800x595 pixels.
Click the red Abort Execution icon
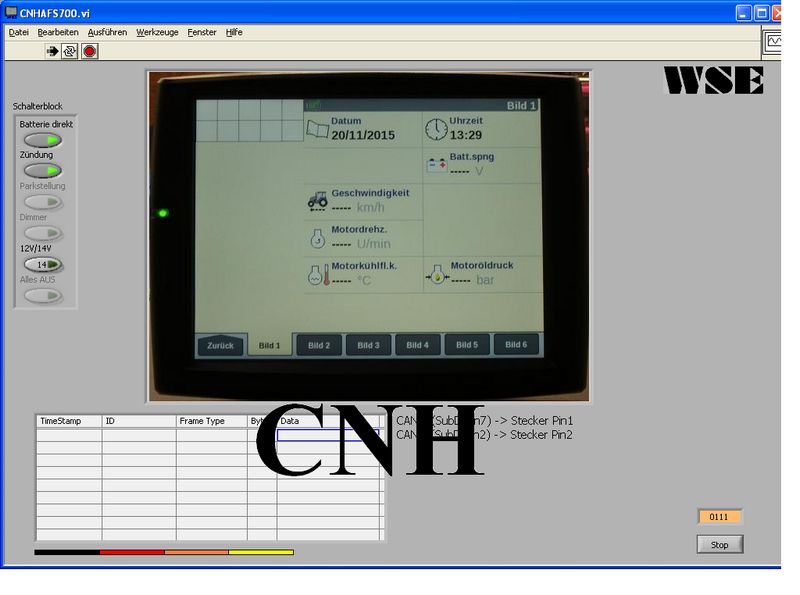tap(90, 51)
